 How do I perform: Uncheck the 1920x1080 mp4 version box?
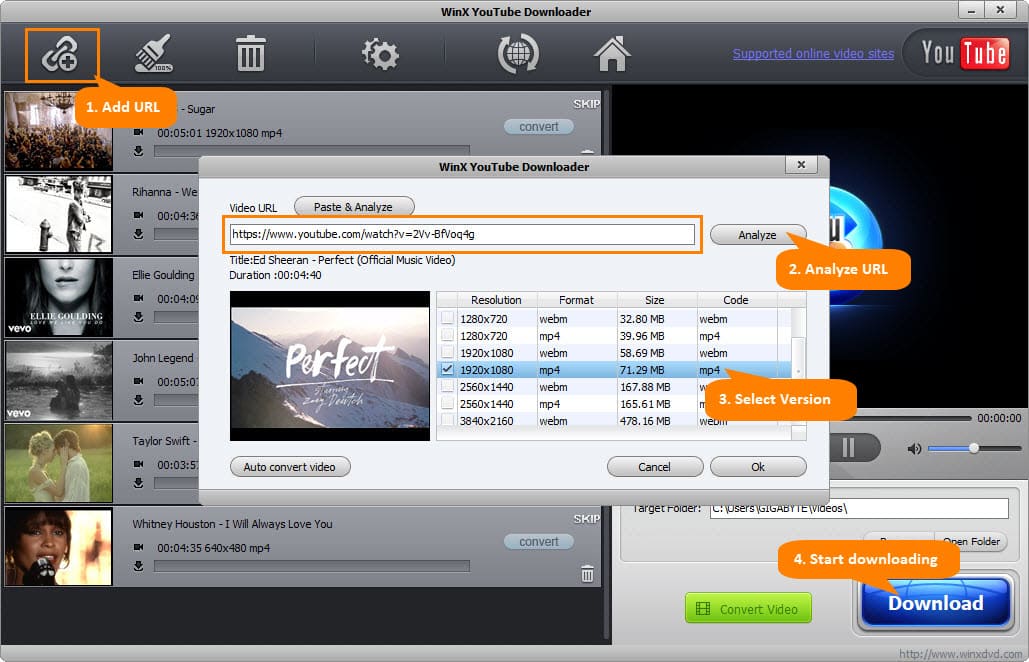pos(448,369)
